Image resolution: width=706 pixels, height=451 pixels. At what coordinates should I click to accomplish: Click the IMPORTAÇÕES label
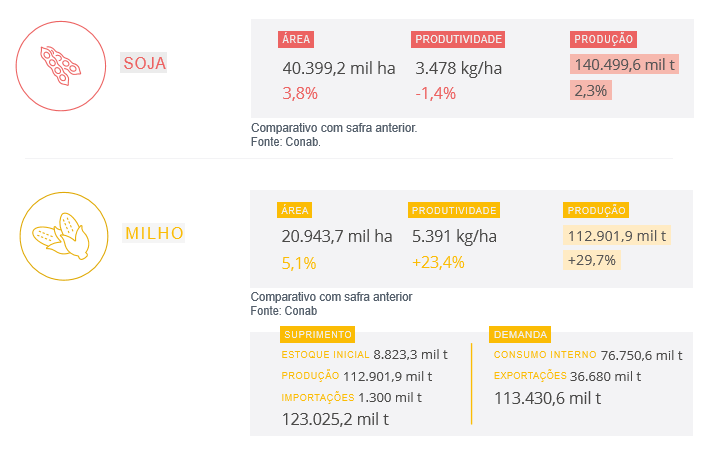click(318, 397)
